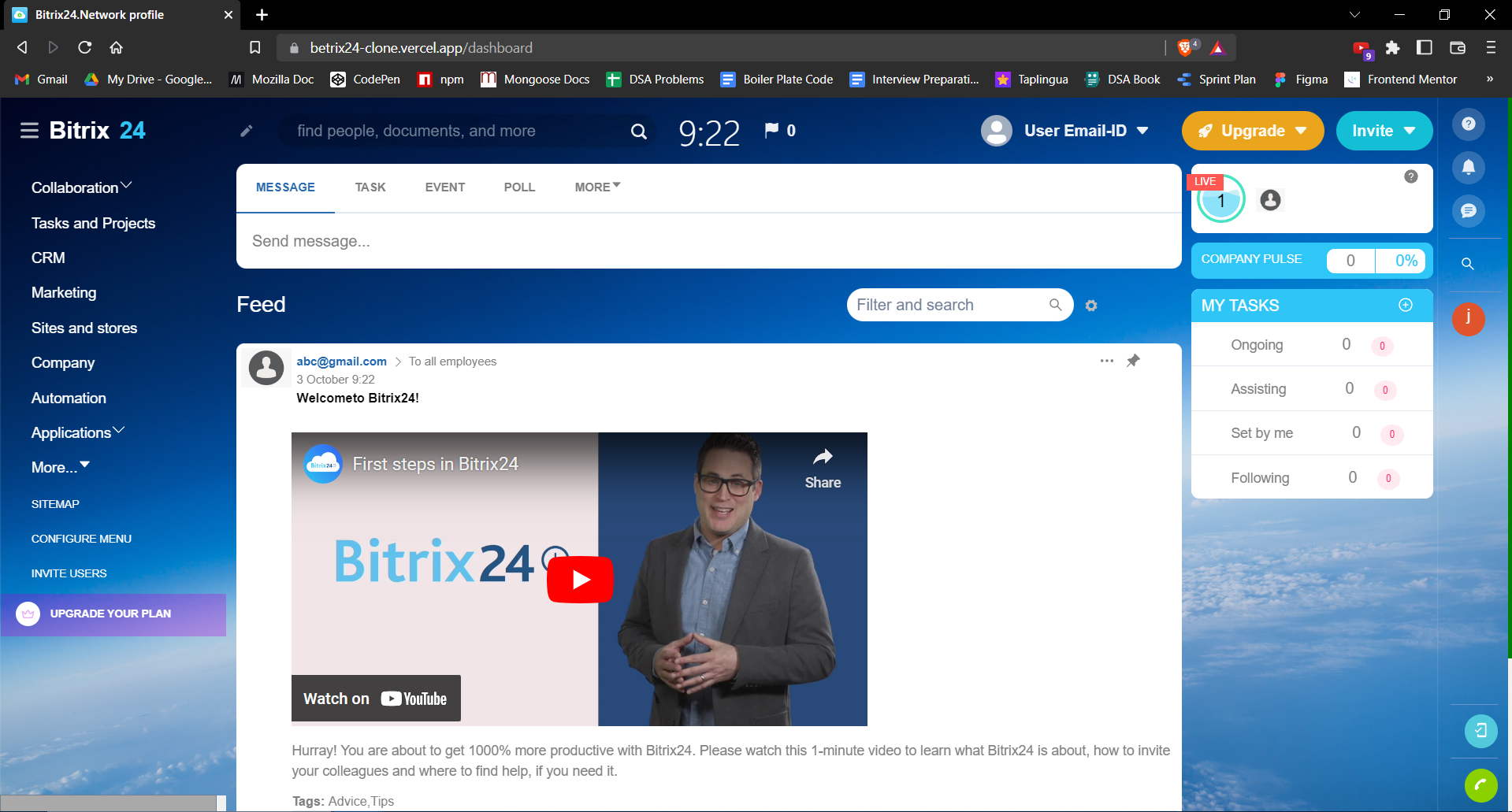This screenshot has width=1512, height=812.
Task: Click the green phone call button
Action: (x=1481, y=785)
